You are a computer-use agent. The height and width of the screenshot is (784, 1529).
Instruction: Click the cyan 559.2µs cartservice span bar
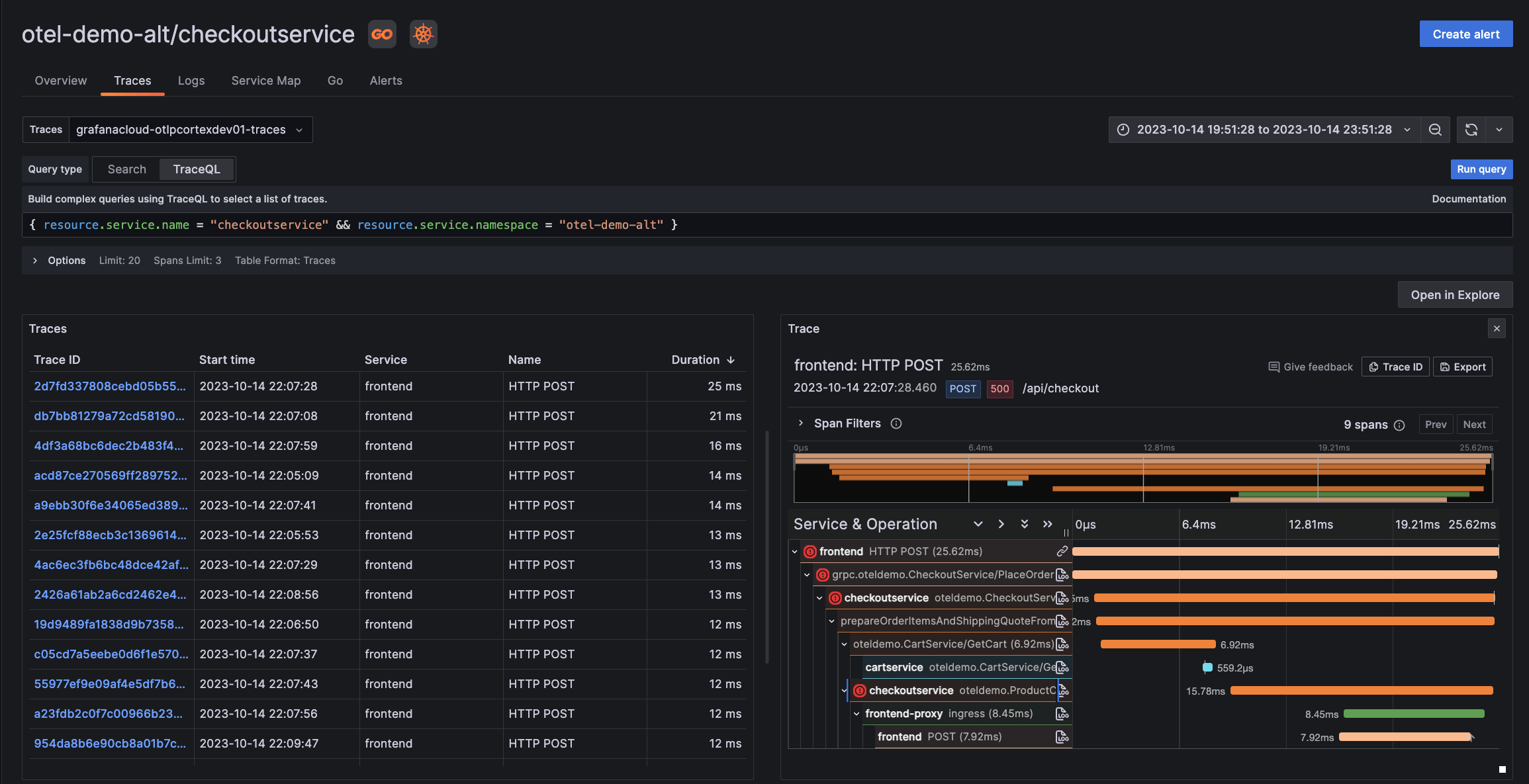pyautogui.click(x=1207, y=668)
